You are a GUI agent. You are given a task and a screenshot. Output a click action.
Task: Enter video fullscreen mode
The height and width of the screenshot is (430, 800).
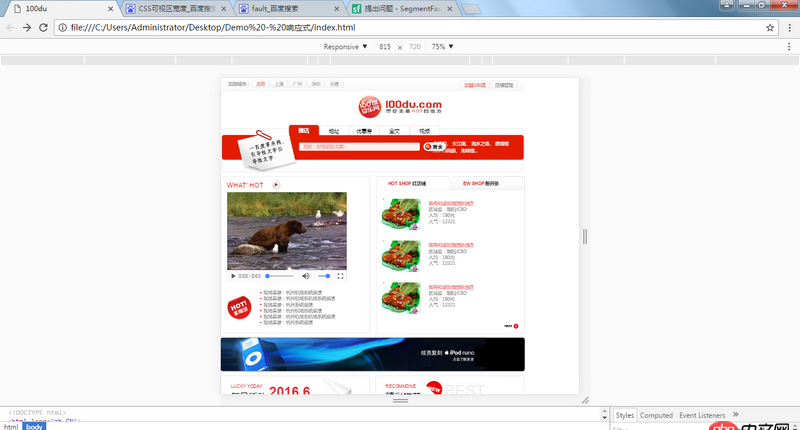coord(340,276)
